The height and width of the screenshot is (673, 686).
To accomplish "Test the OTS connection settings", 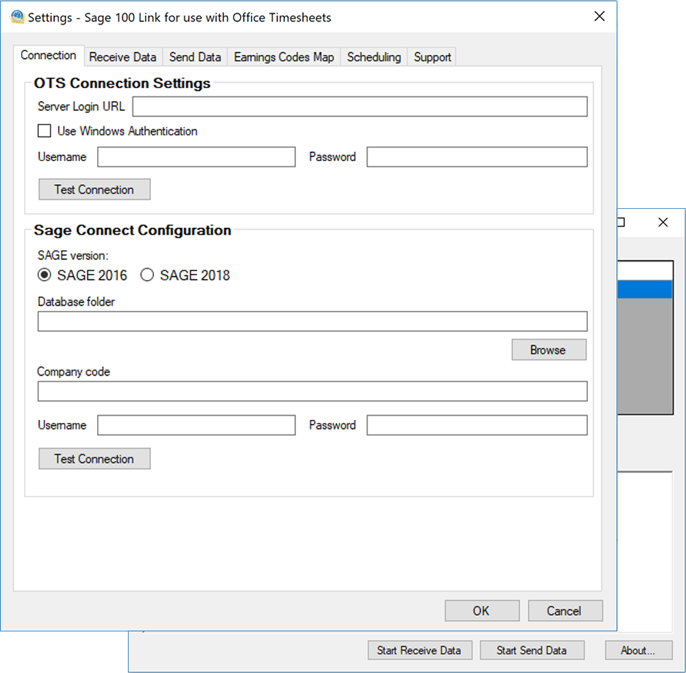I will (x=94, y=189).
